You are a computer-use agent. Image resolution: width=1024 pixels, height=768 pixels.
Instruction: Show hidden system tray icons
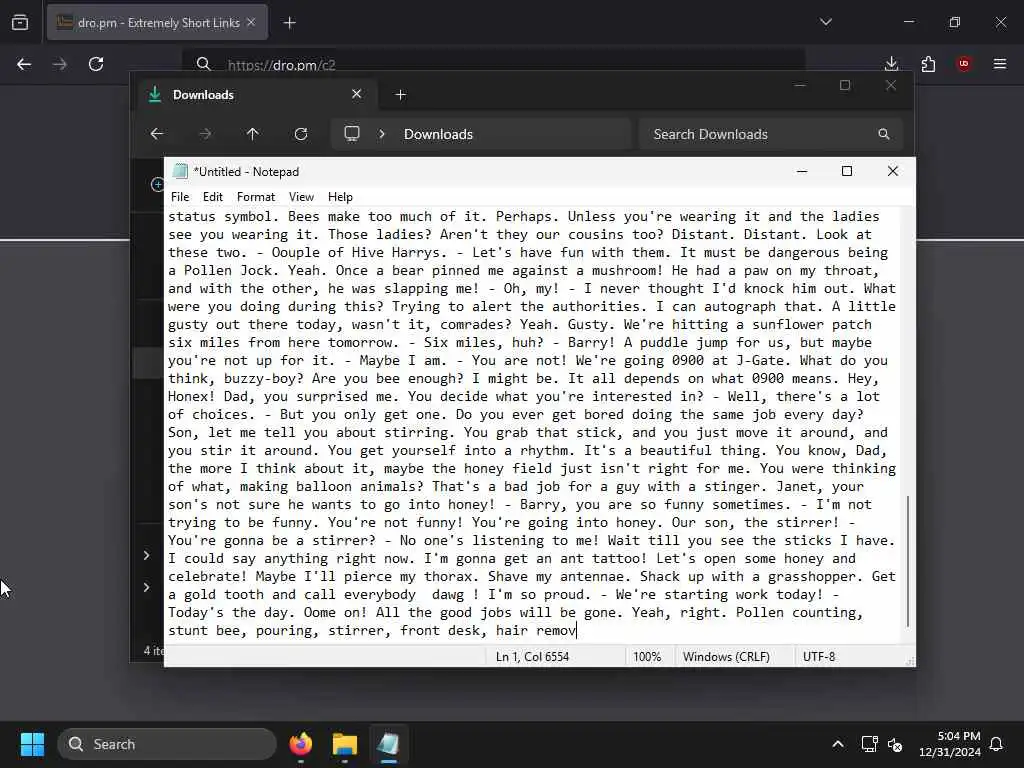(x=838, y=744)
